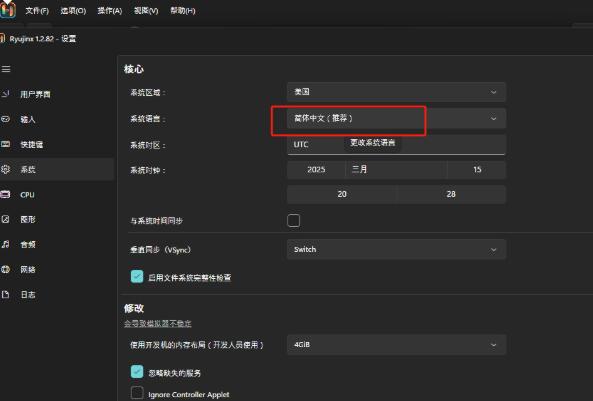Image resolution: width=593 pixels, height=401 pixels.
Task: Uncheck 忽略缺失的服务 checkbox
Action: click(137, 372)
